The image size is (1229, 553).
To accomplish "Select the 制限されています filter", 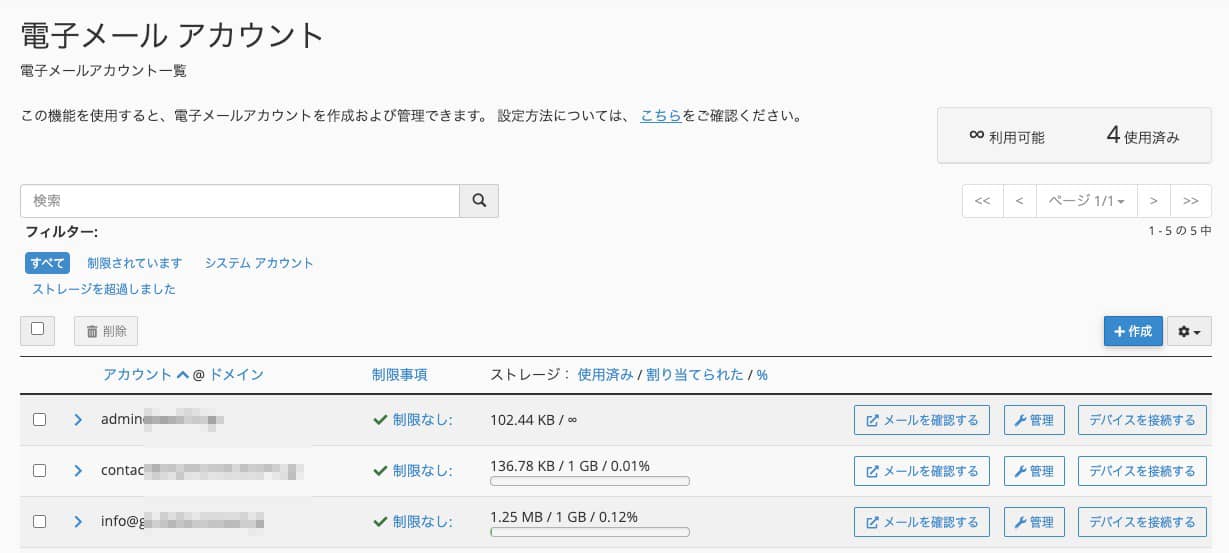I will [x=135, y=263].
